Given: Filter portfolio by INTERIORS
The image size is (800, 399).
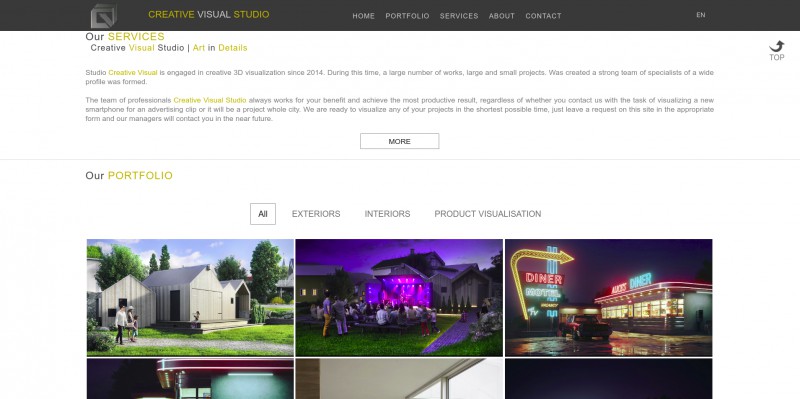Looking at the screenshot, I should click(x=387, y=214).
